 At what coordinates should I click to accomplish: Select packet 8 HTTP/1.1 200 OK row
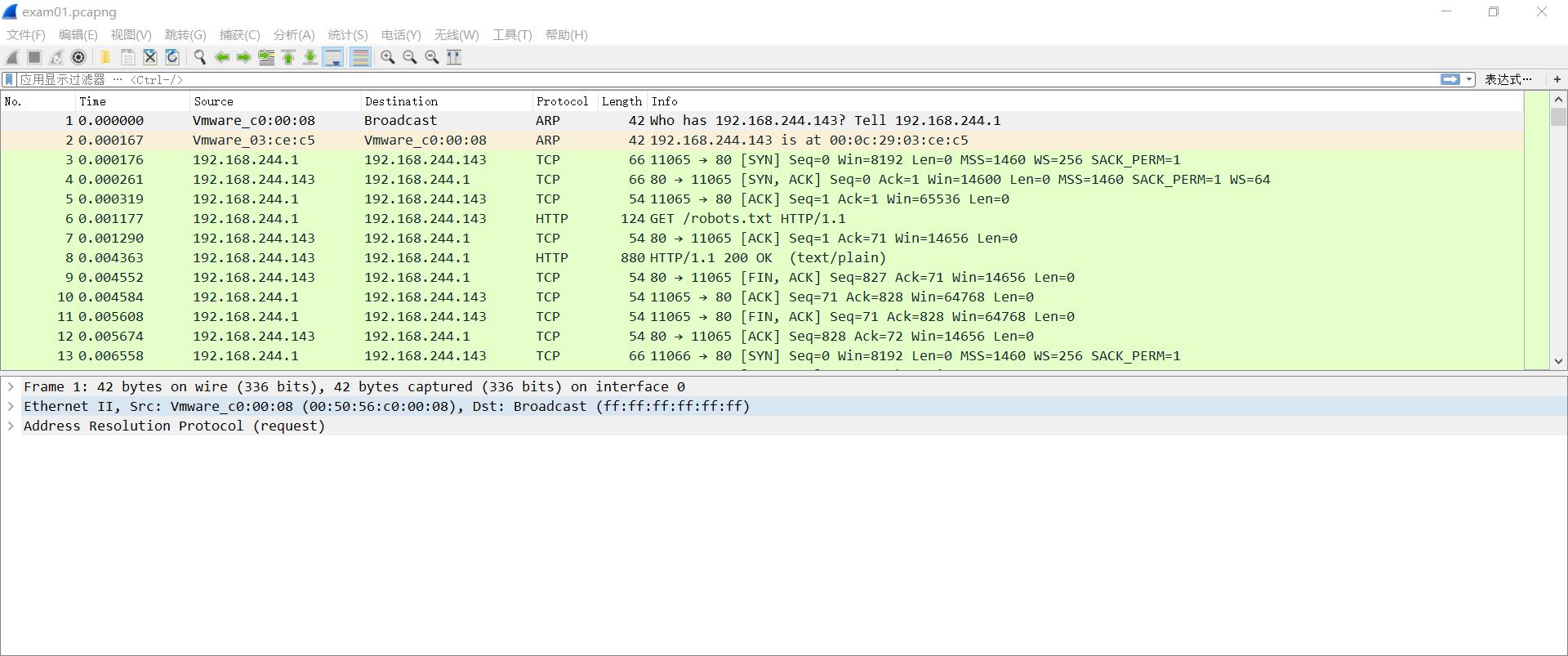(762, 257)
